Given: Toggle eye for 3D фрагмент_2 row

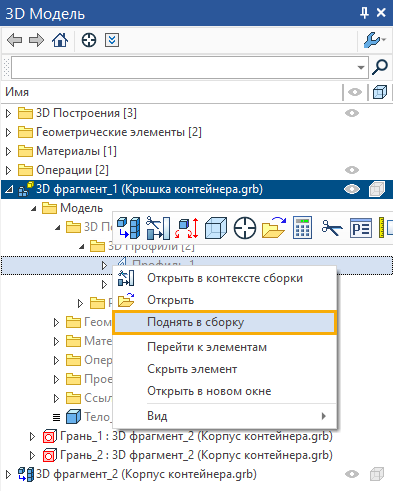Looking at the screenshot, I should [x=352, y=474].
